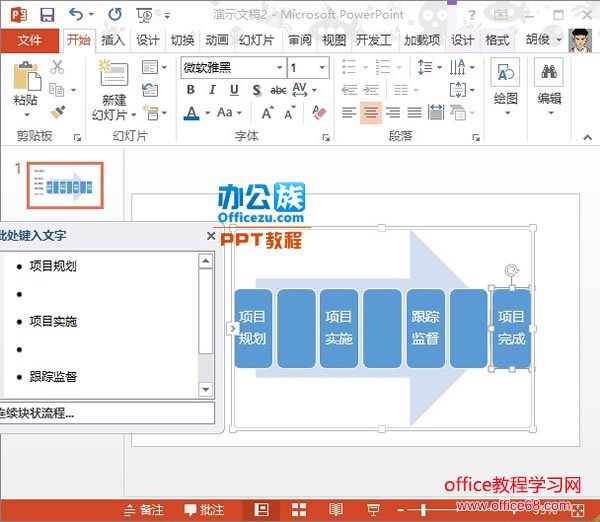The width and height of the screenshot is (600, 522).
Task: Close the SmartArt text pane
Action: tap(211, 236)
